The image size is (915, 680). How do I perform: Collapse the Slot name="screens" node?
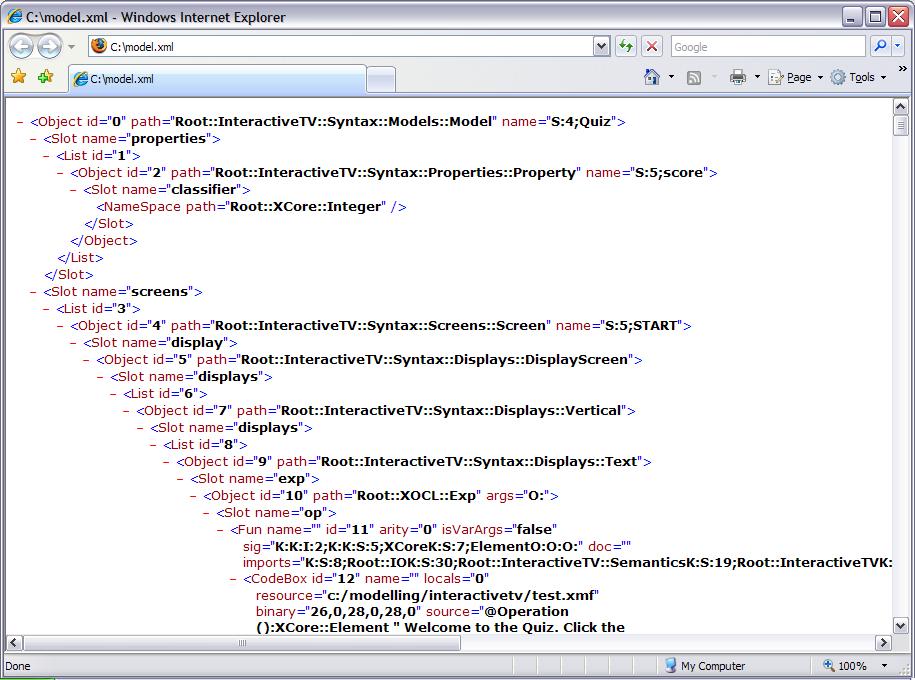coord(34,292)
